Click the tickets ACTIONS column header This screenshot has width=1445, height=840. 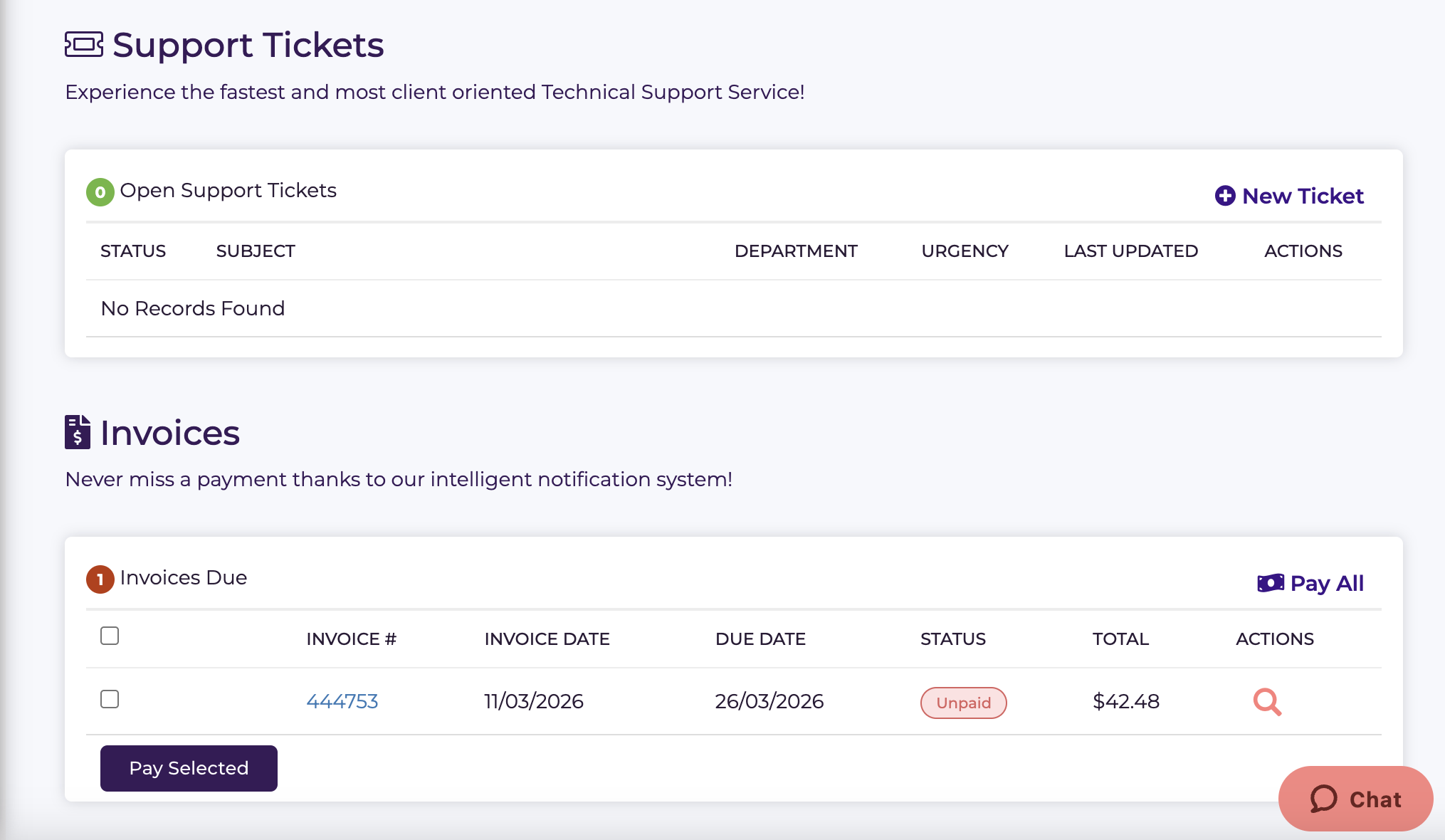[x=1303, y=251]
